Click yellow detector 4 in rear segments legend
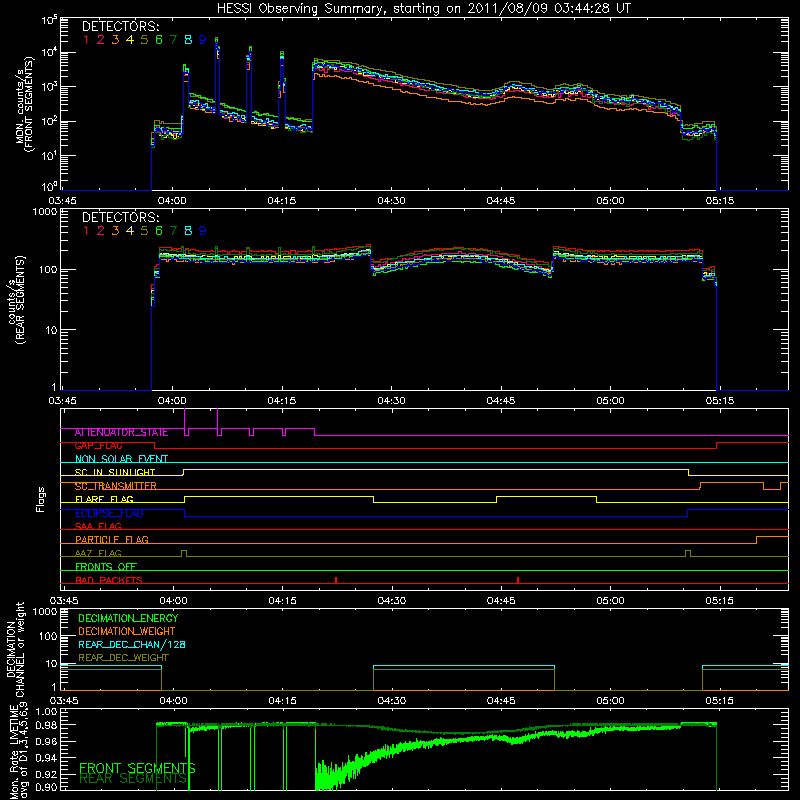The image size is (800, 800). (130, 231)
